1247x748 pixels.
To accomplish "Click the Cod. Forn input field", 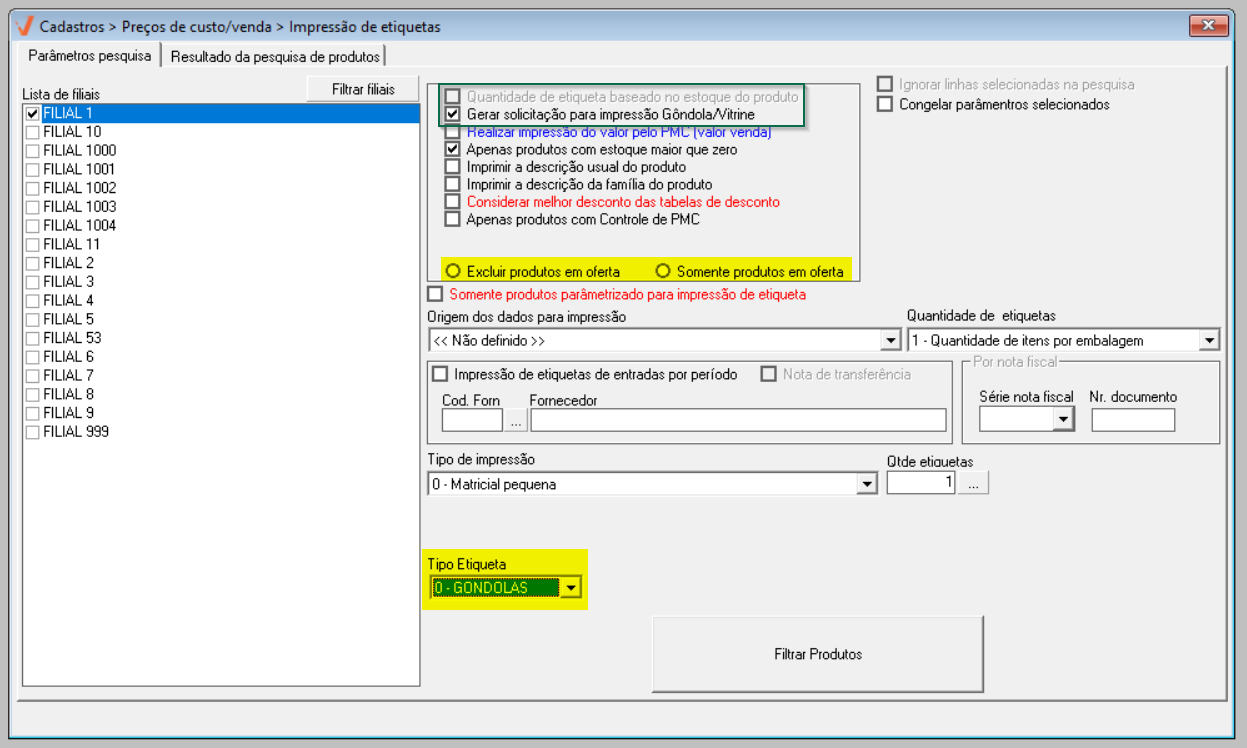I will pyautogui.click(x=472, y=420).
